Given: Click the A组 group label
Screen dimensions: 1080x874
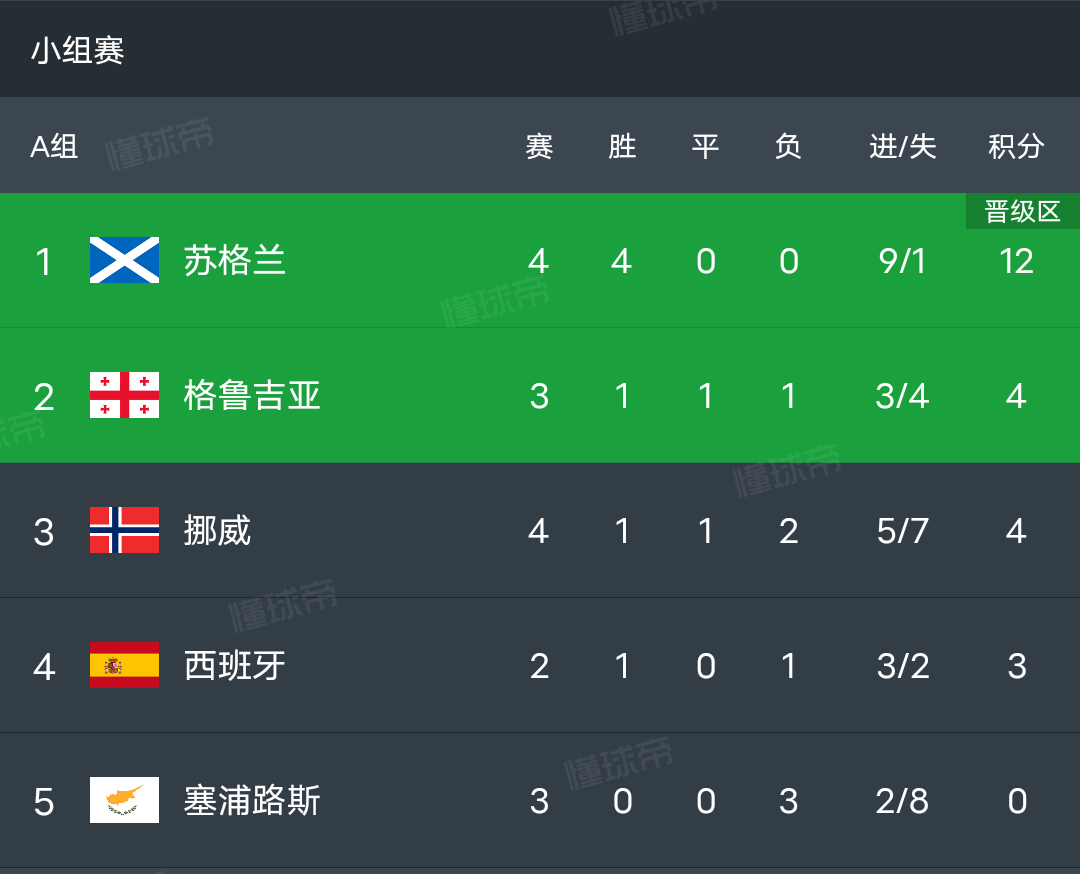Looking at the screenshot, I should (x=54, y=147).
